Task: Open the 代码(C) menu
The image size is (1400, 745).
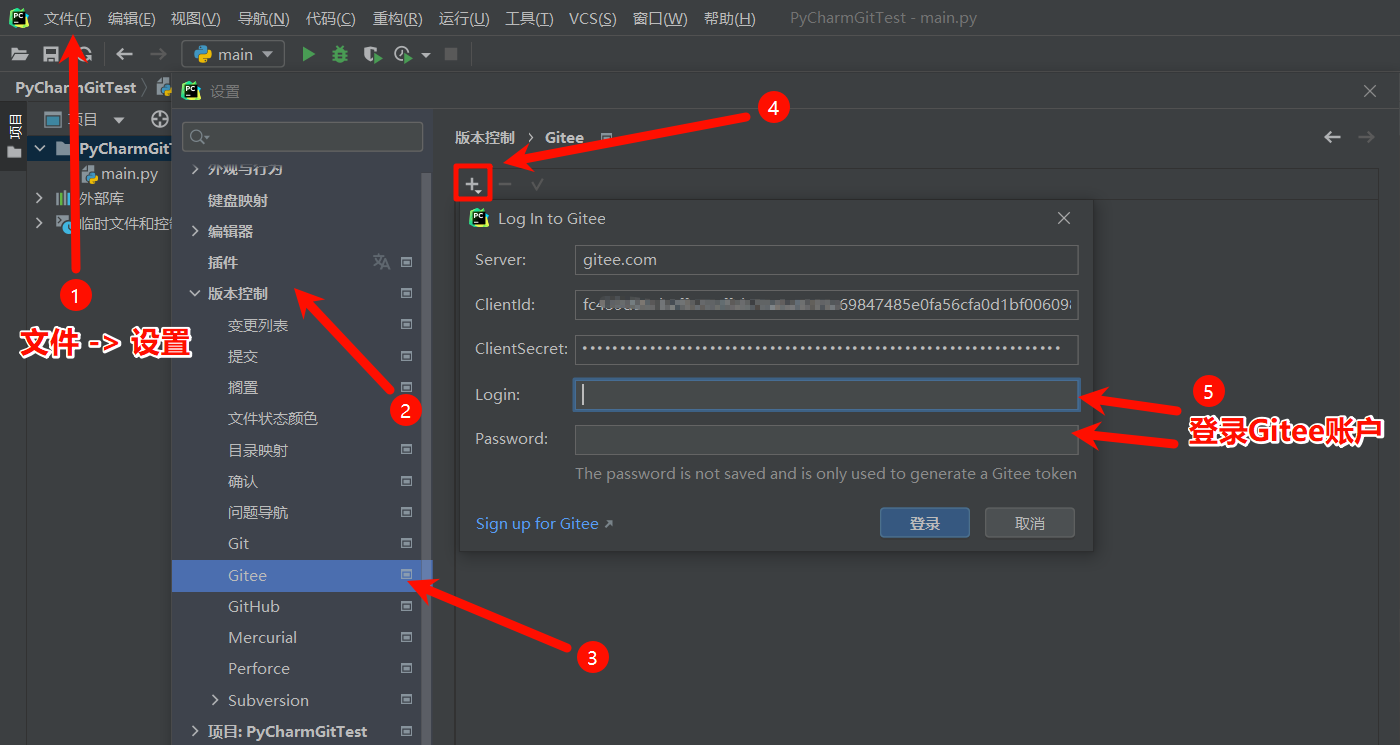Action: tap(330, 19)
